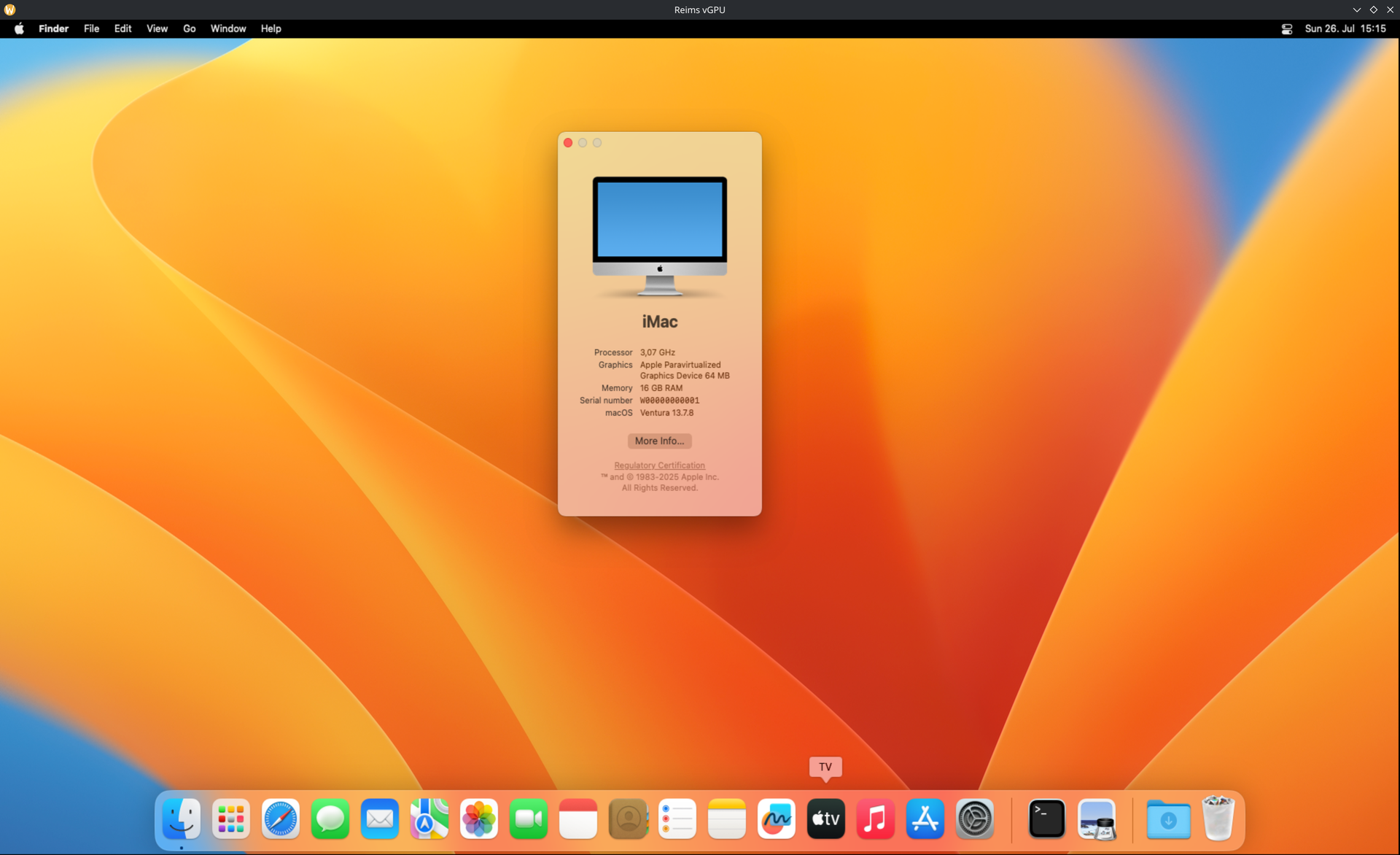The image size is (1400, 855).
Task: Open the App Store icon
Action: pyautogui.click(x=925, y=819)
